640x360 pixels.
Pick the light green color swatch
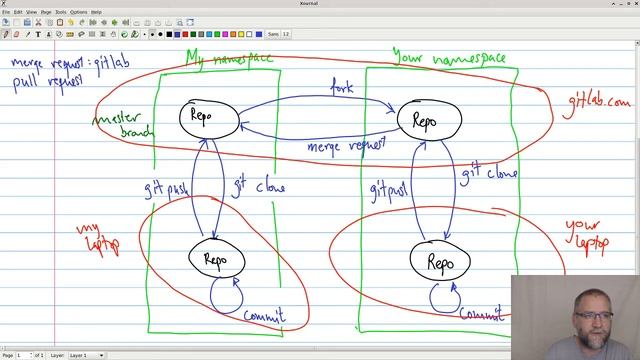click(217, 34)
